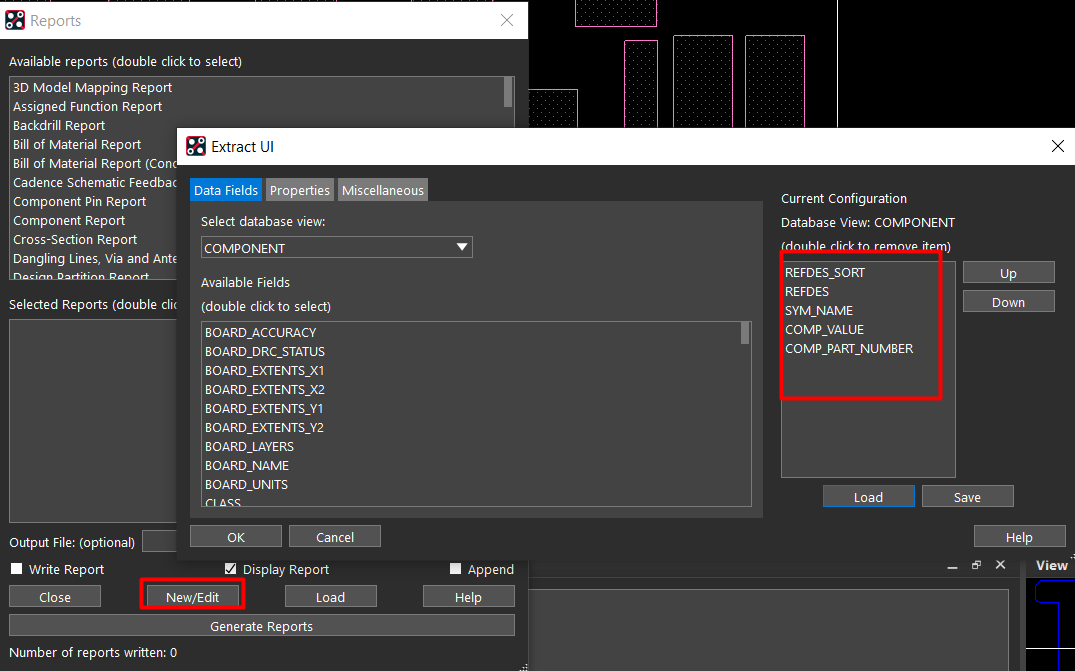Viewport: 1075px width, 671px height.
Task: Select the Data Fields tab
Action: click(226, 190)
